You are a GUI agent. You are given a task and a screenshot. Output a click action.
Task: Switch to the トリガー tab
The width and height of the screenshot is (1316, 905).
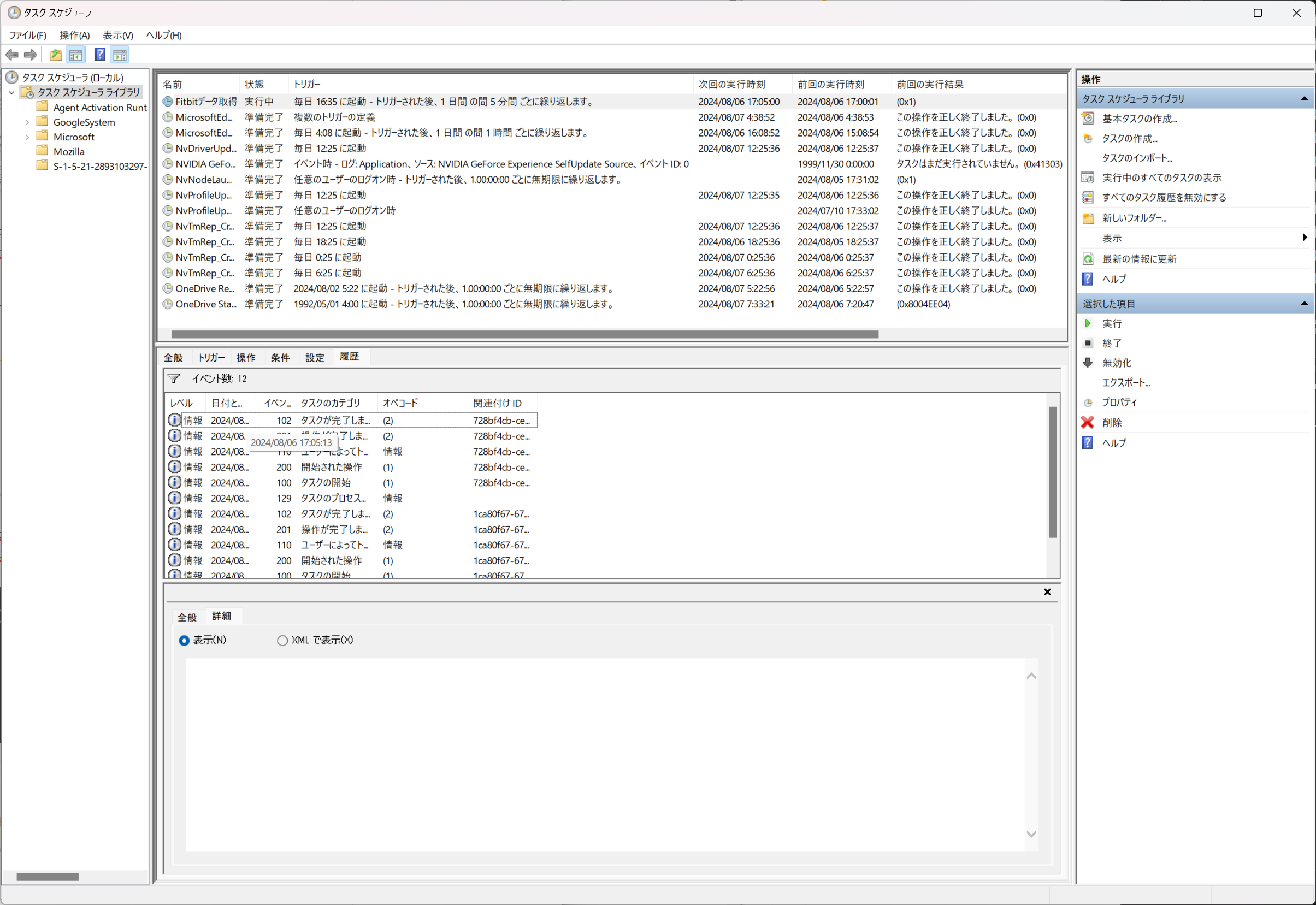(211, 358)
